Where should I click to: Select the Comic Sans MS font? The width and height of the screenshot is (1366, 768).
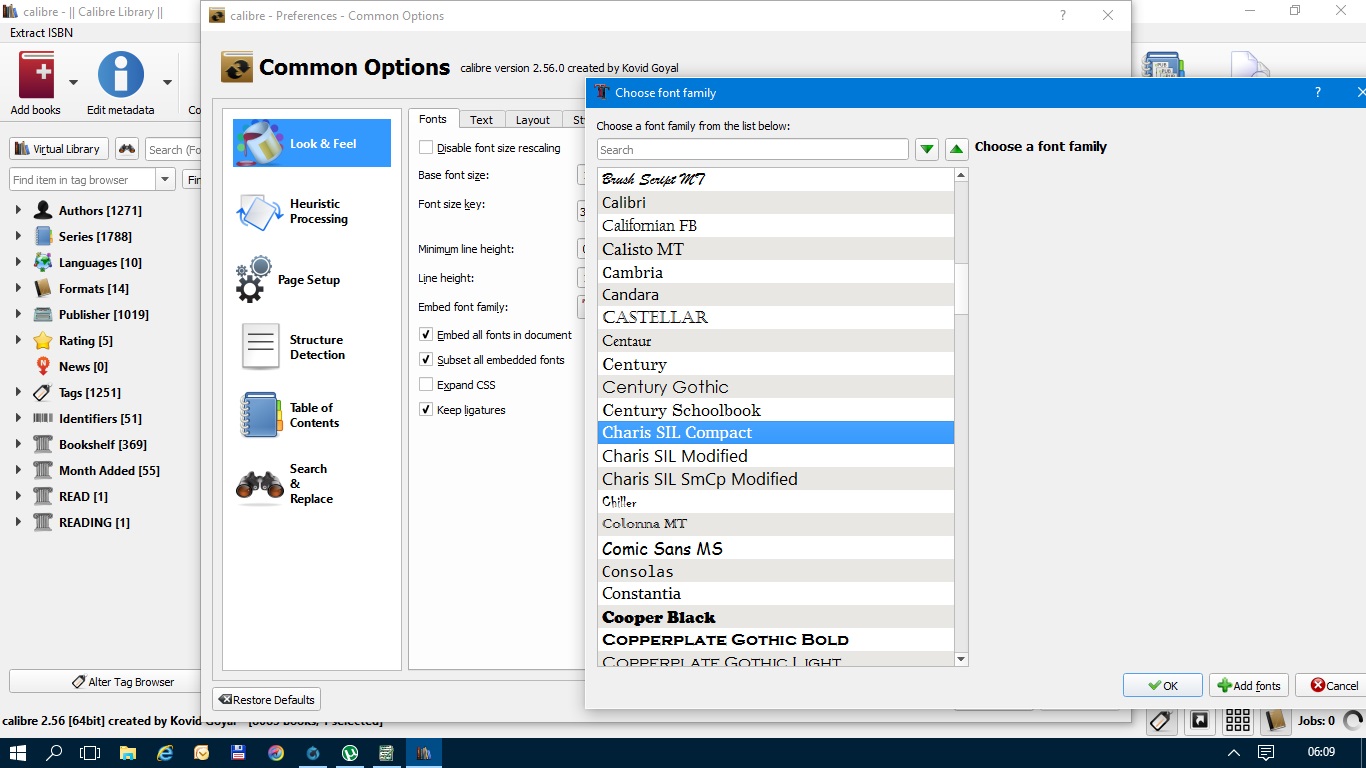point(776,548)
